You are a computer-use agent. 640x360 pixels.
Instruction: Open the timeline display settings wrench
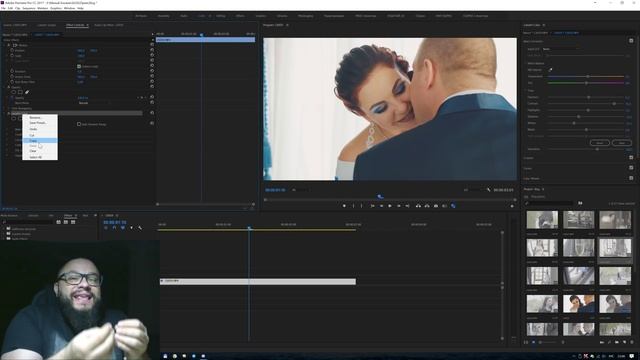(x=140, y=228)
